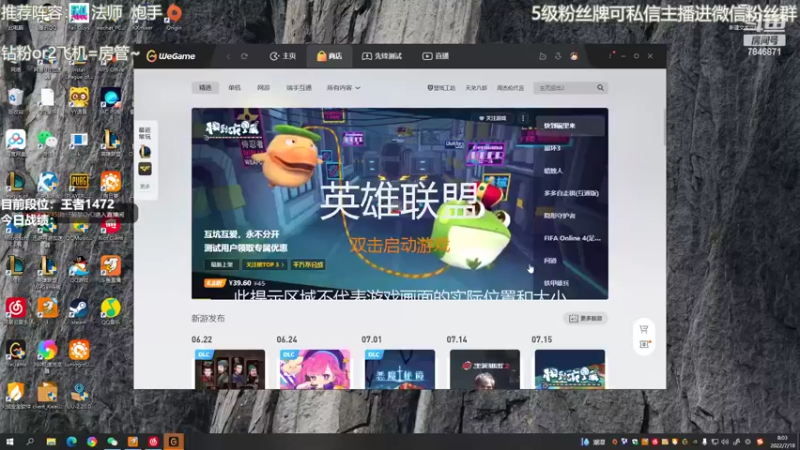The height and width of the screenshot is (450, 800).
Task: Open the taskbar clock and date
Action: (x=782, y=442)
